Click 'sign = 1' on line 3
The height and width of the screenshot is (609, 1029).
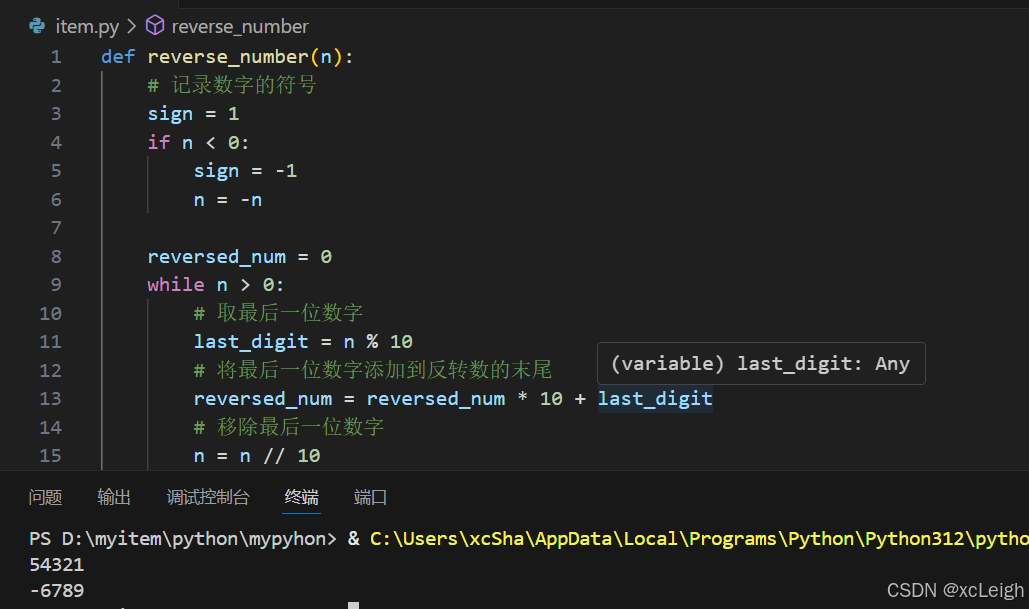(x=193, y=114)
